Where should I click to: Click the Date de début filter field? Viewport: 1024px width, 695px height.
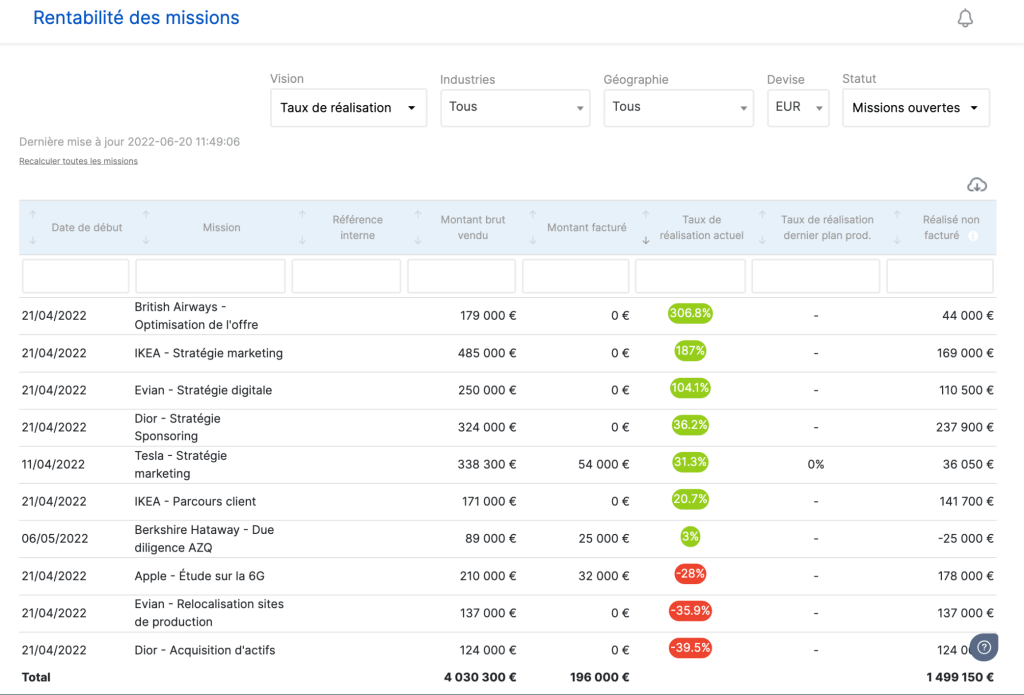(x=75, y=276)
